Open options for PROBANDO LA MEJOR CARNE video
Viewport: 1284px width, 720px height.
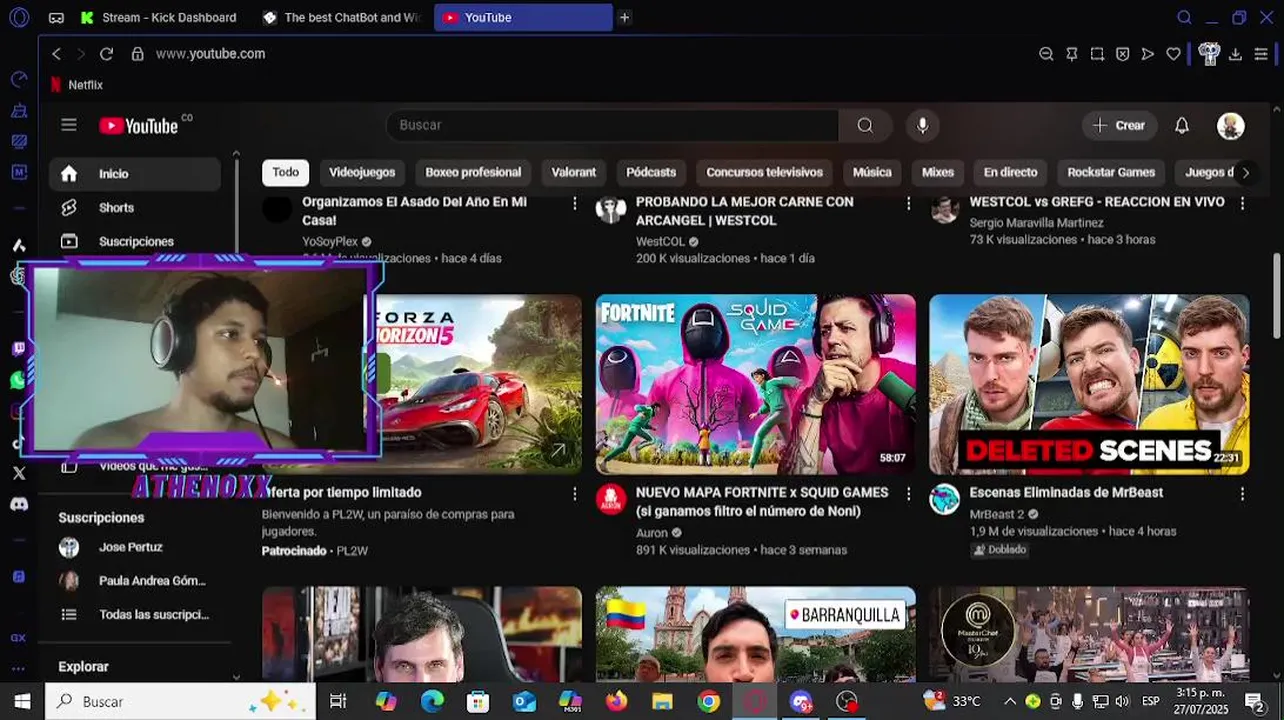click(x=908, y=203)
